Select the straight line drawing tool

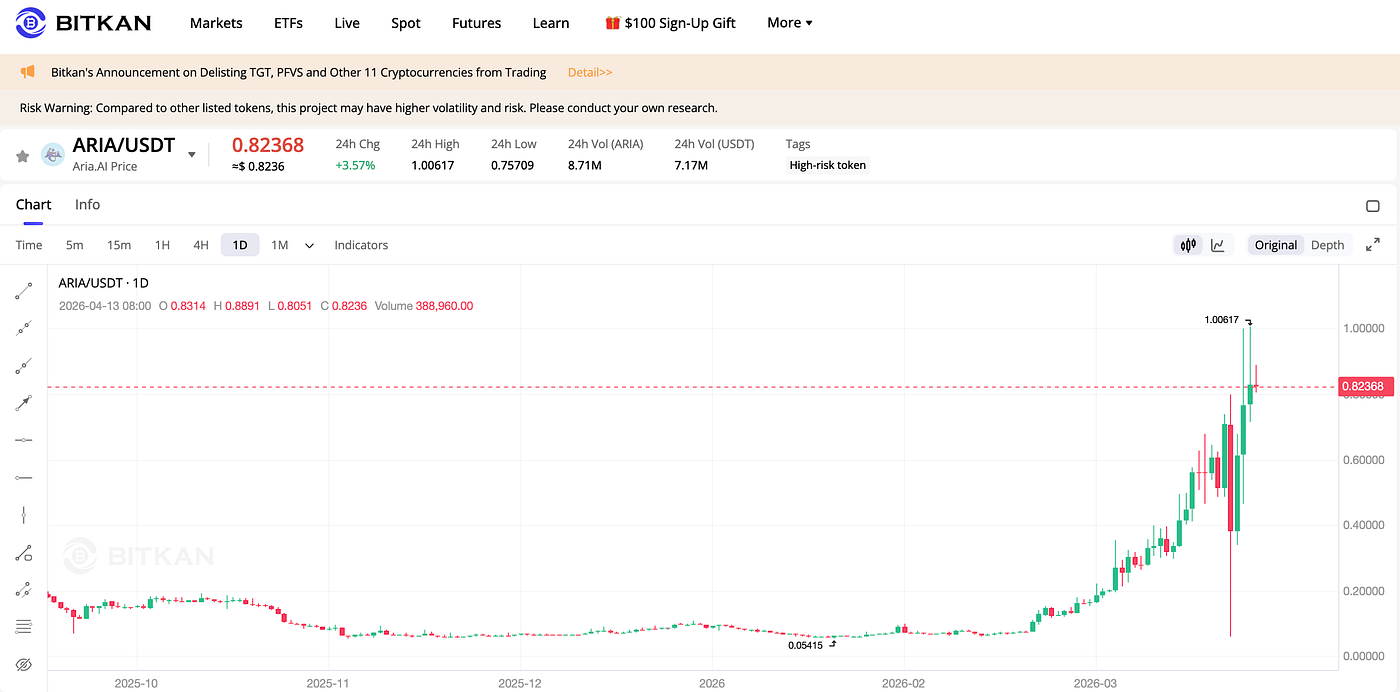click(24, 328)
